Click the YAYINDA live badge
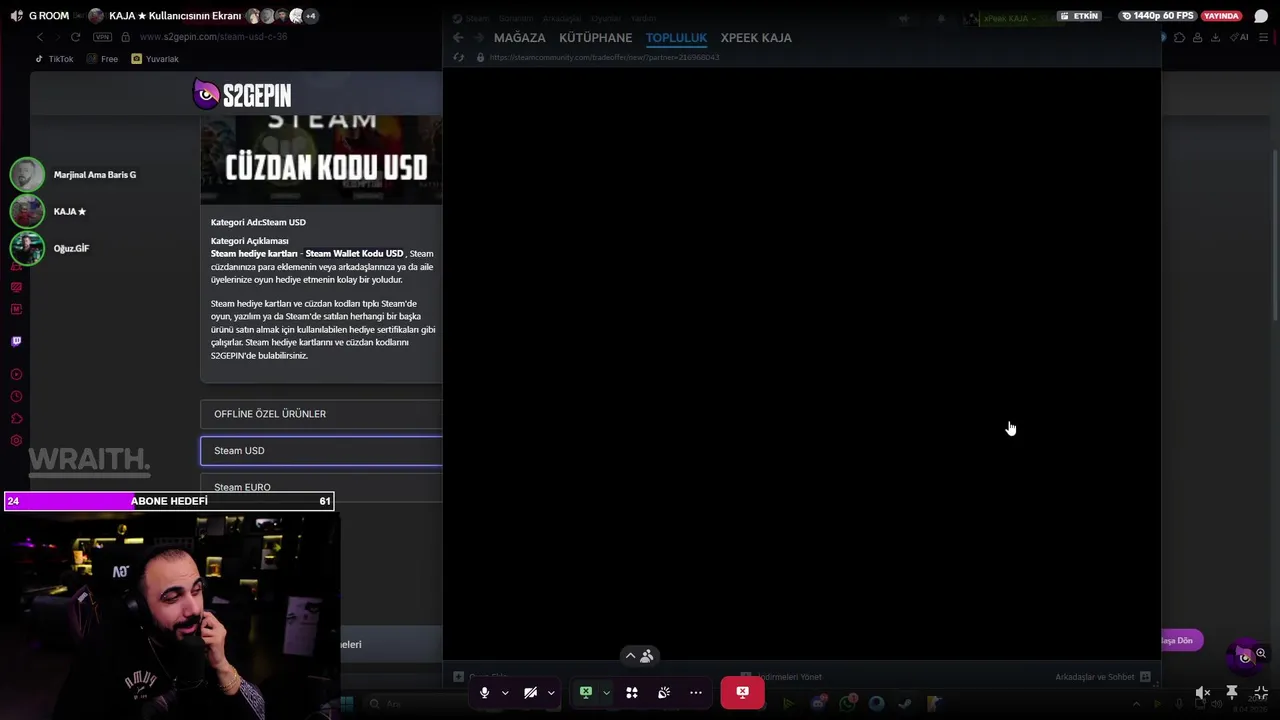Screen dimensions: 1280x720 [x=1221, y=16]
